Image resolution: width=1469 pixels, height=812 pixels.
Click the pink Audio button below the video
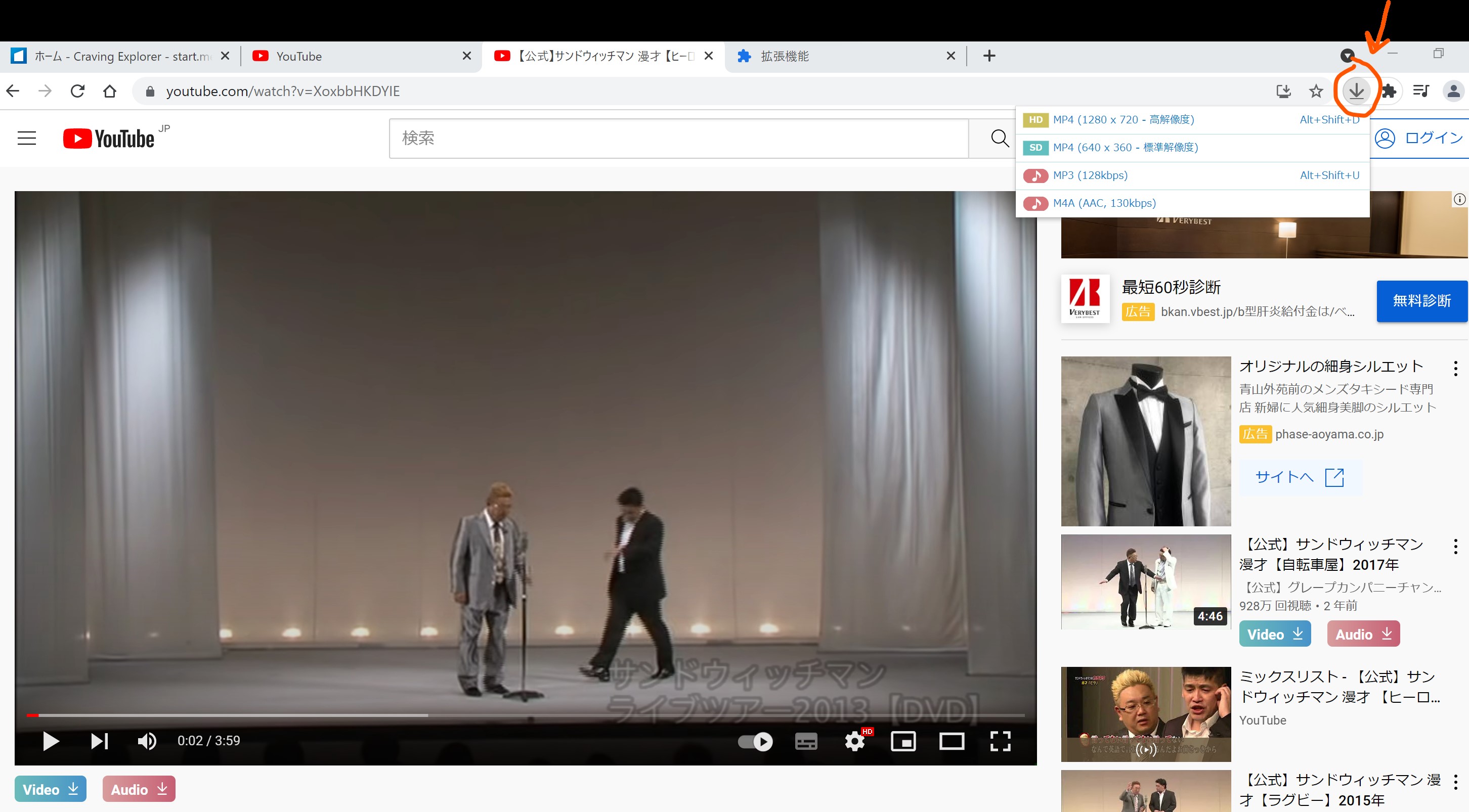tap(139, 789)
